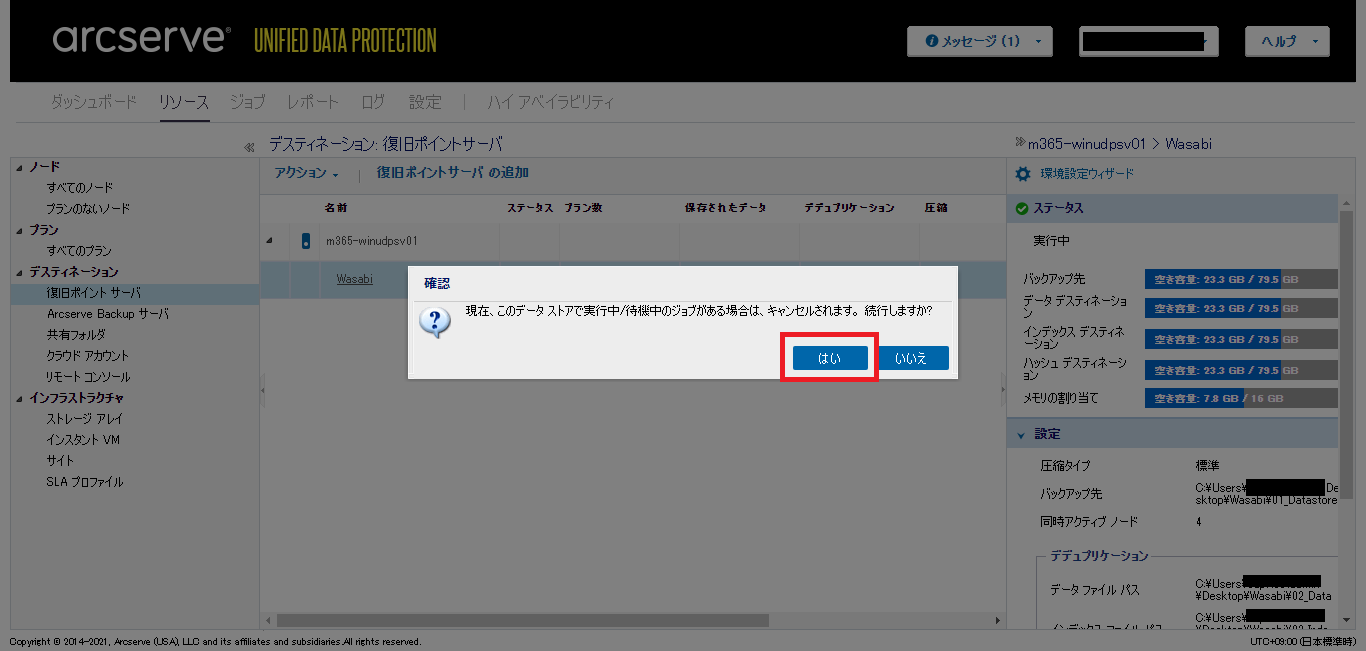Sort by the 保存されたデータ column header

pos(725,208)
